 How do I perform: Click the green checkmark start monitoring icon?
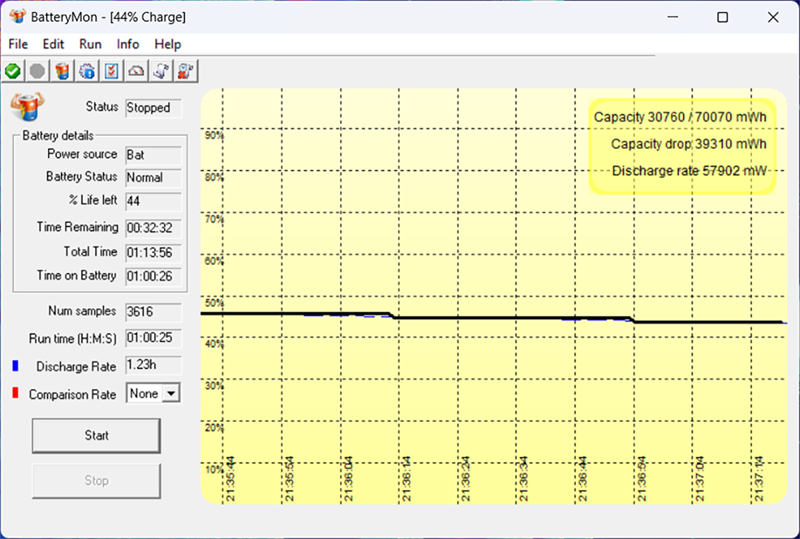pos(13,71)
